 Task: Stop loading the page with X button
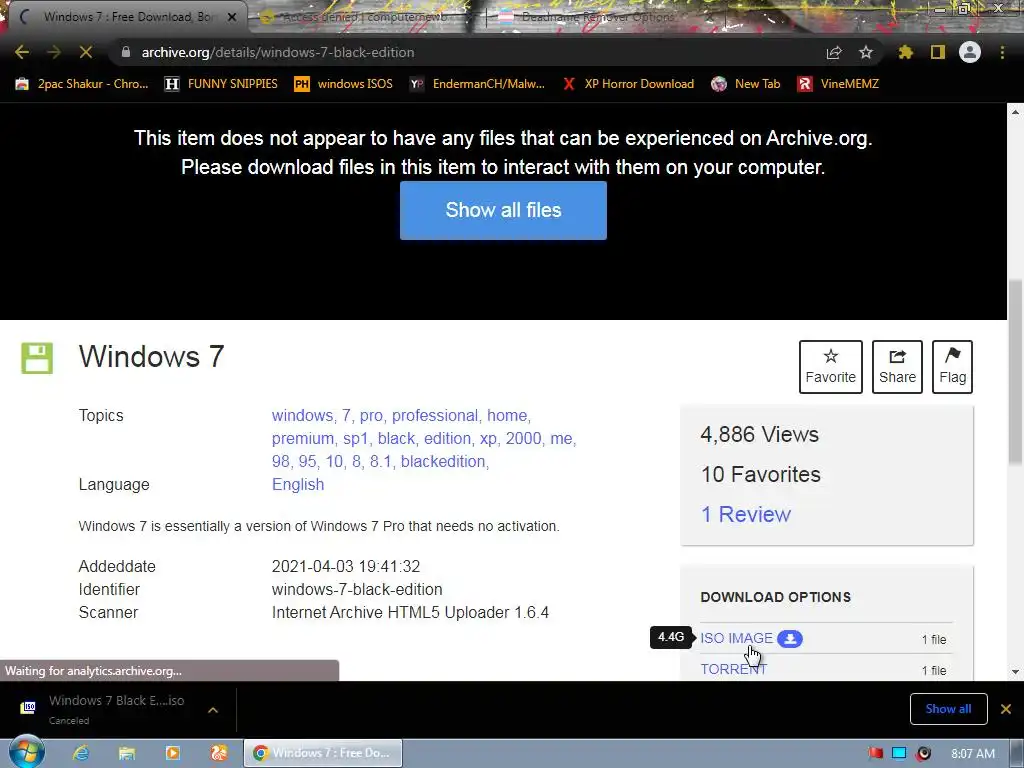tap(86, 52)
